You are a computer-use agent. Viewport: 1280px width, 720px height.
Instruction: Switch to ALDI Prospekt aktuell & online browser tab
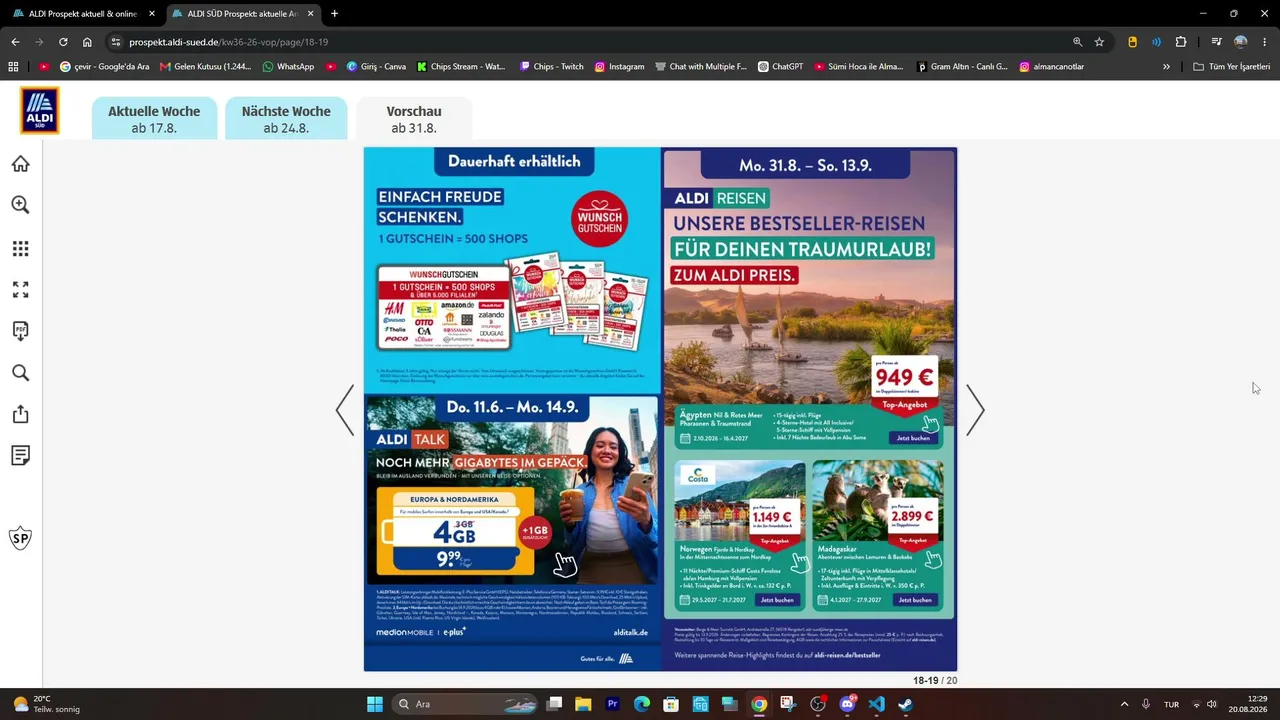point(82,14)
